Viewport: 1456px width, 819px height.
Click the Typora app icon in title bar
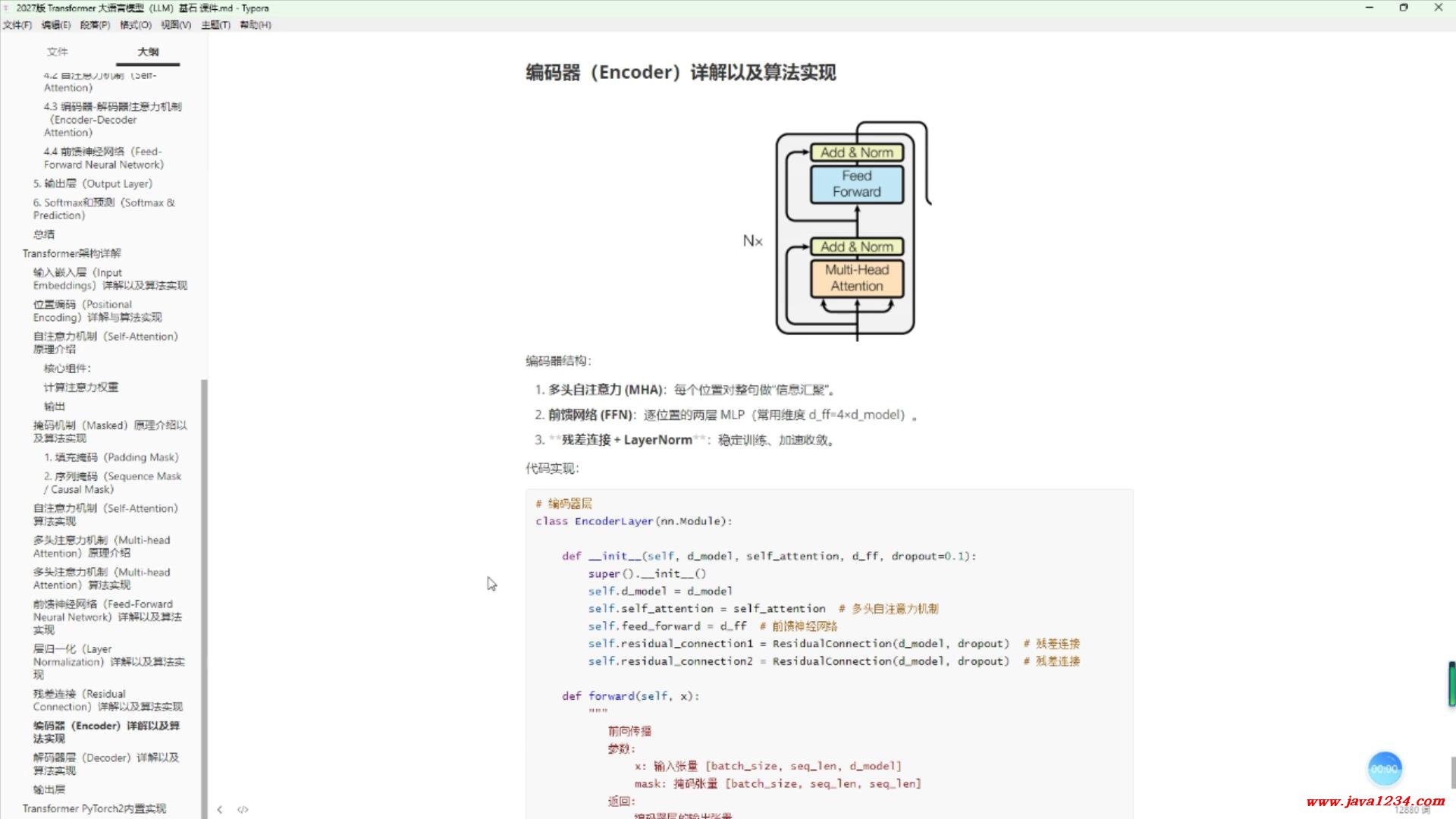(x=7, y=8)
